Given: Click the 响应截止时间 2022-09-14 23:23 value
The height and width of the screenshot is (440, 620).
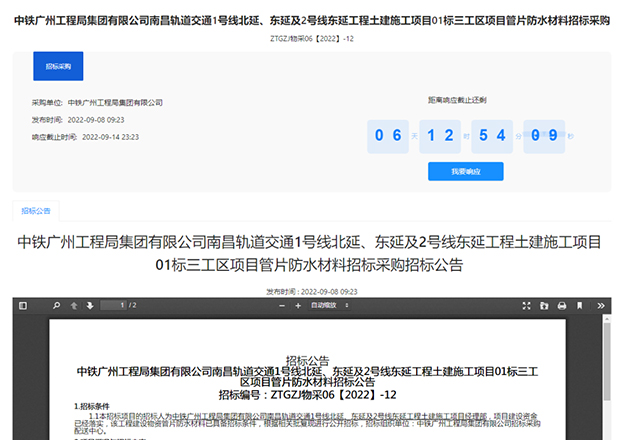Looking at the screenshot, I should pyautogui.click(x=110, y=137).
